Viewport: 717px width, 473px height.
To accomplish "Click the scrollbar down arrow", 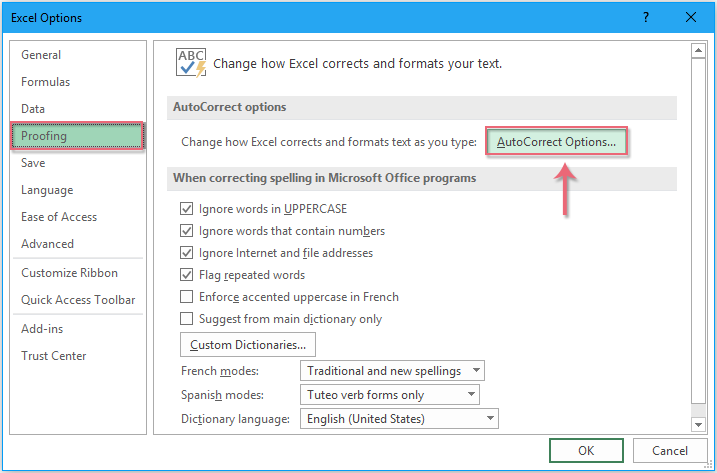I will [698, 424].
